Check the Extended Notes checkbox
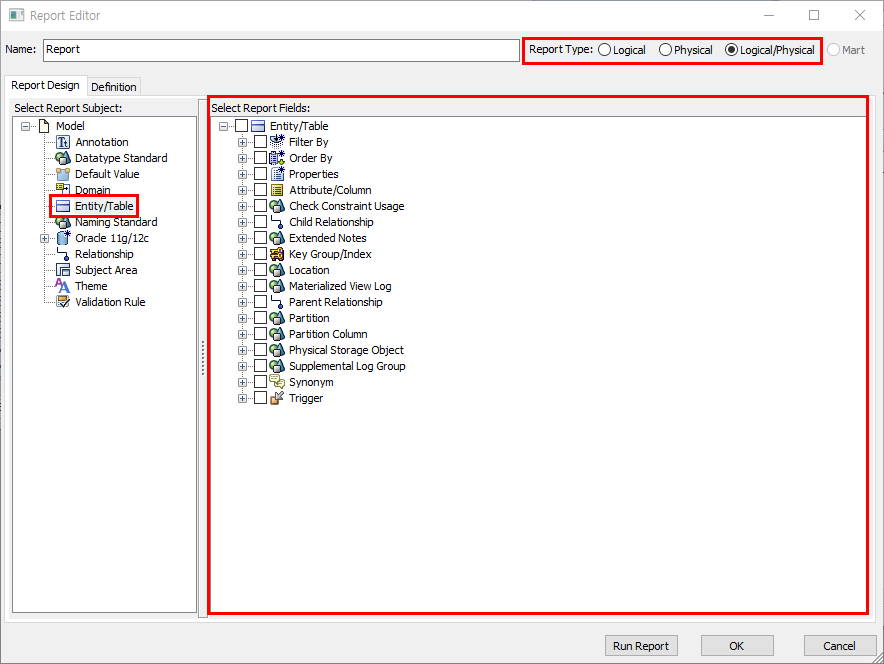The width and height of the screenshot is (884, 664). point(260,238)
